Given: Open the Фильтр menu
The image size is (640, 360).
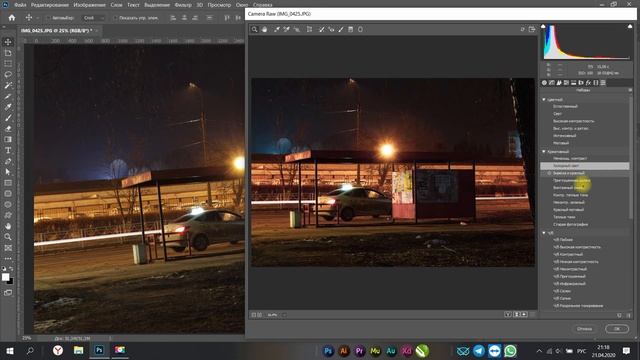Looking at the screenshot, I should click(182, 5).
